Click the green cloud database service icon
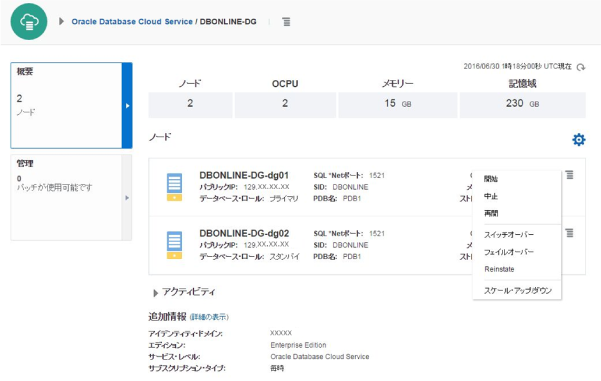 coord(29,21)
